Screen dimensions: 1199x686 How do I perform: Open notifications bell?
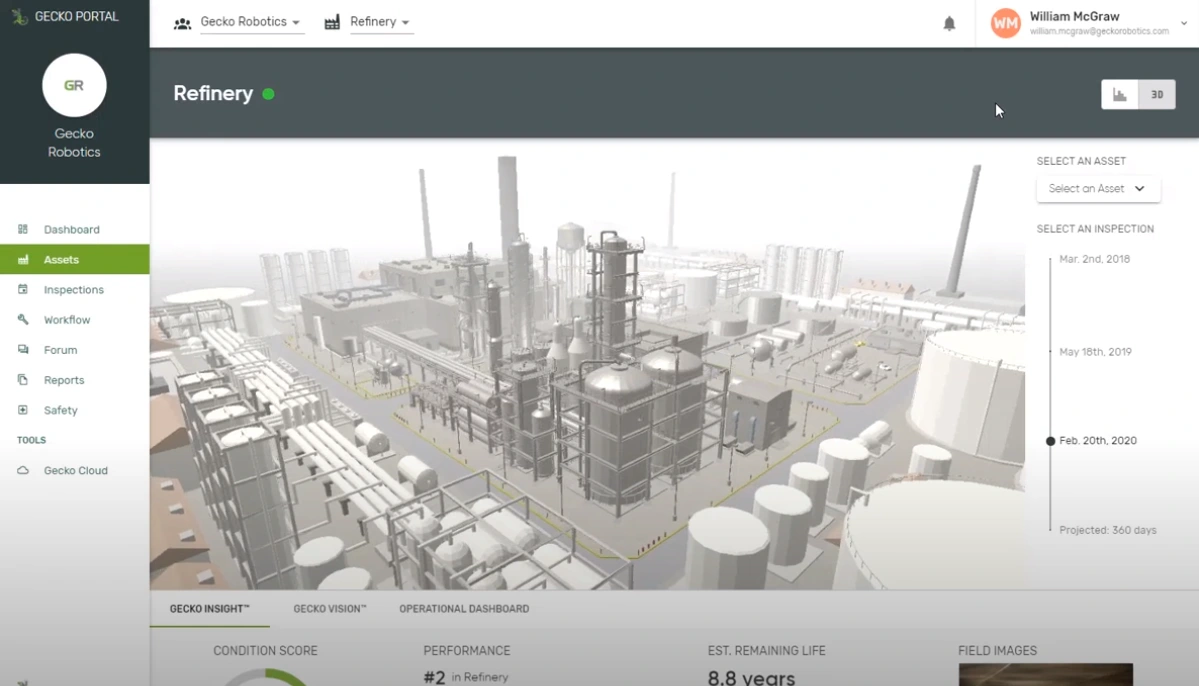(949, 24)
